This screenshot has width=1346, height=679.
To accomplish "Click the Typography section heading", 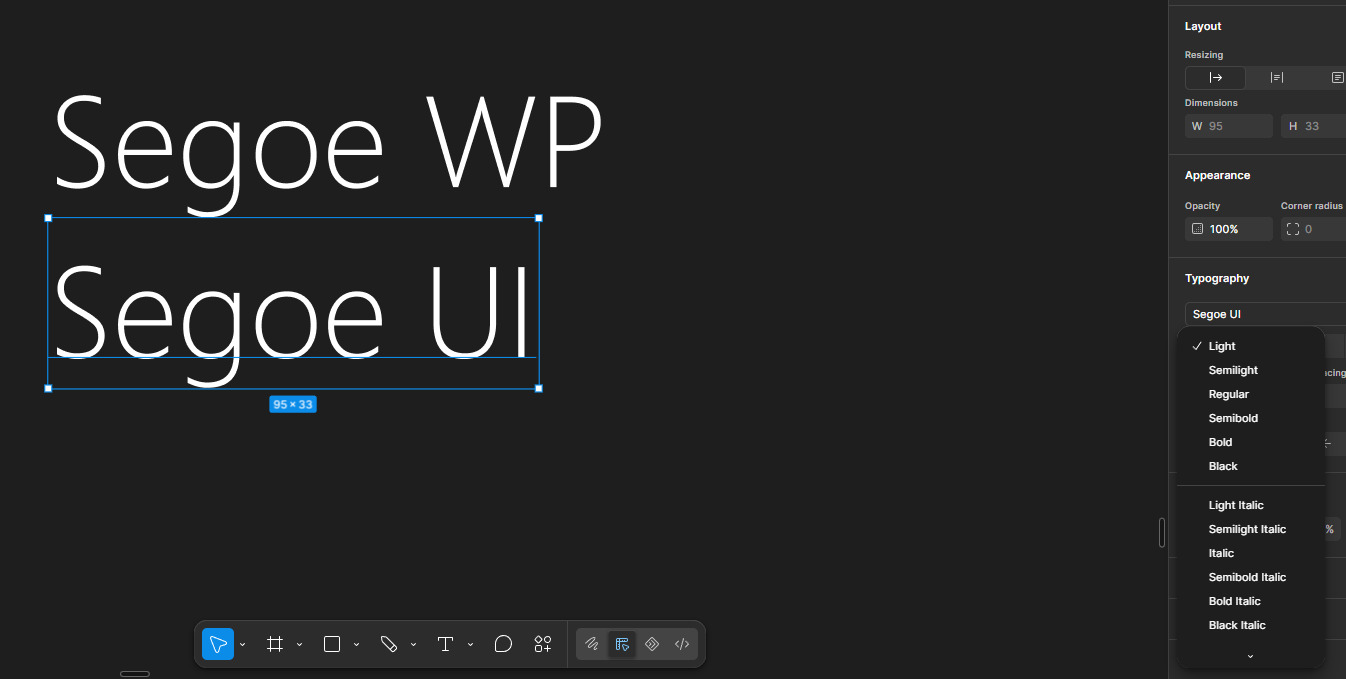I will (x=1217, y=279).
